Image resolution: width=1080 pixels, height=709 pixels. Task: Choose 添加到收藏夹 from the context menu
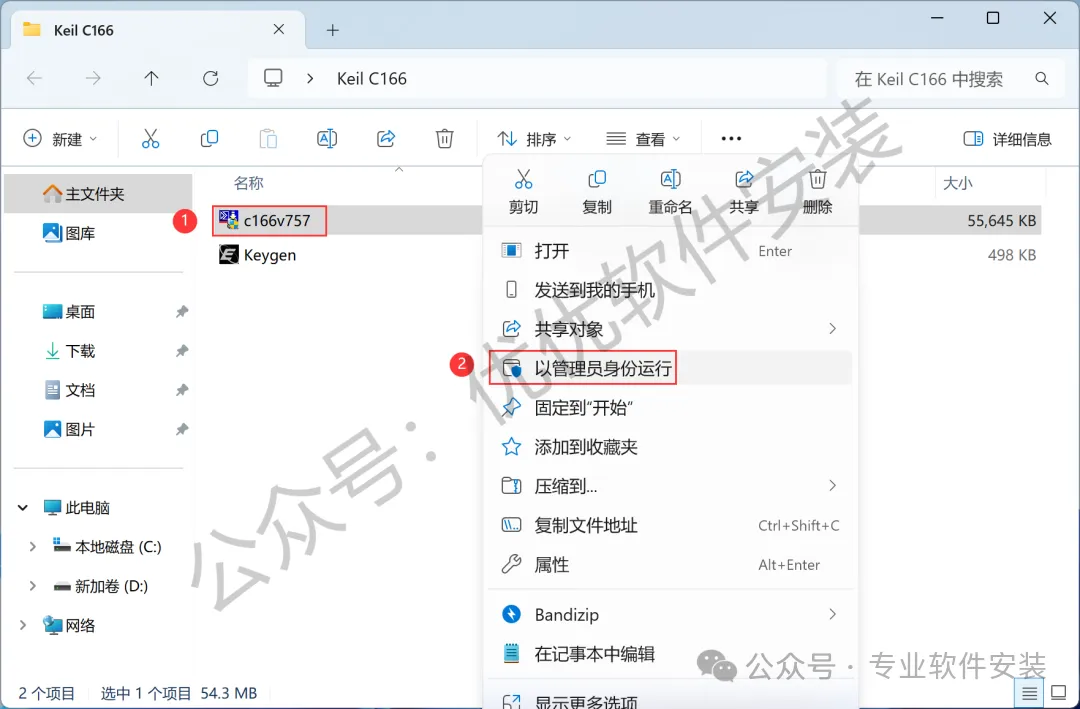670,446
